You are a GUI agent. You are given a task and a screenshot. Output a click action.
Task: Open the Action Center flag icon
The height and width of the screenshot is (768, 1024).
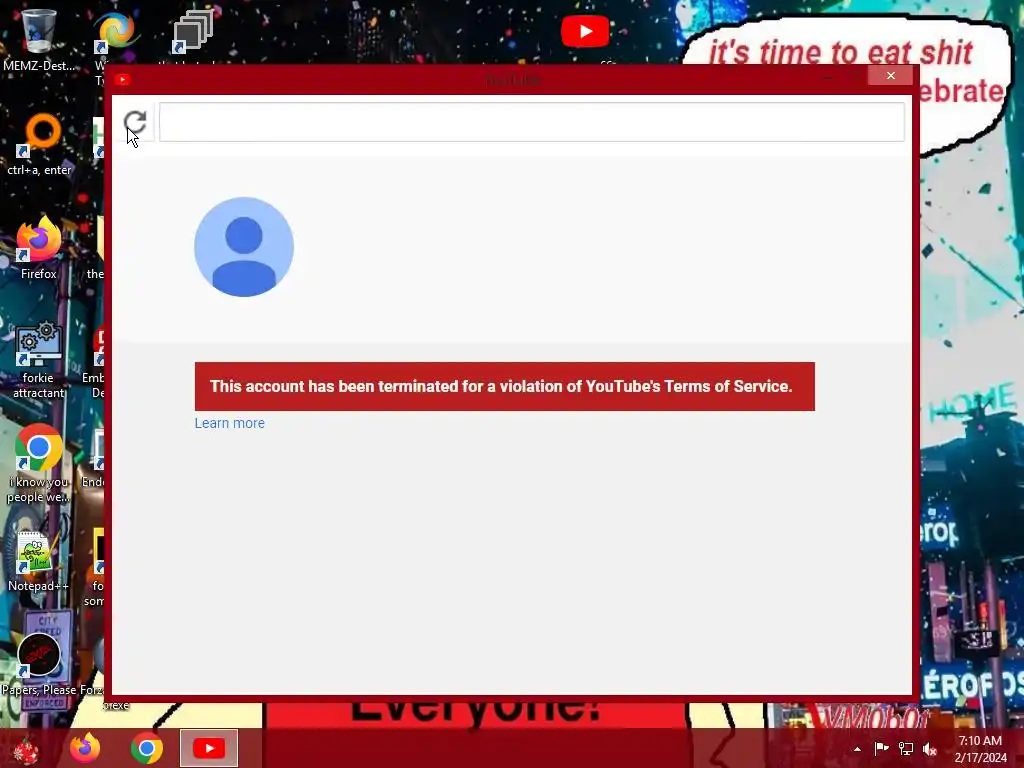(881, 748)
